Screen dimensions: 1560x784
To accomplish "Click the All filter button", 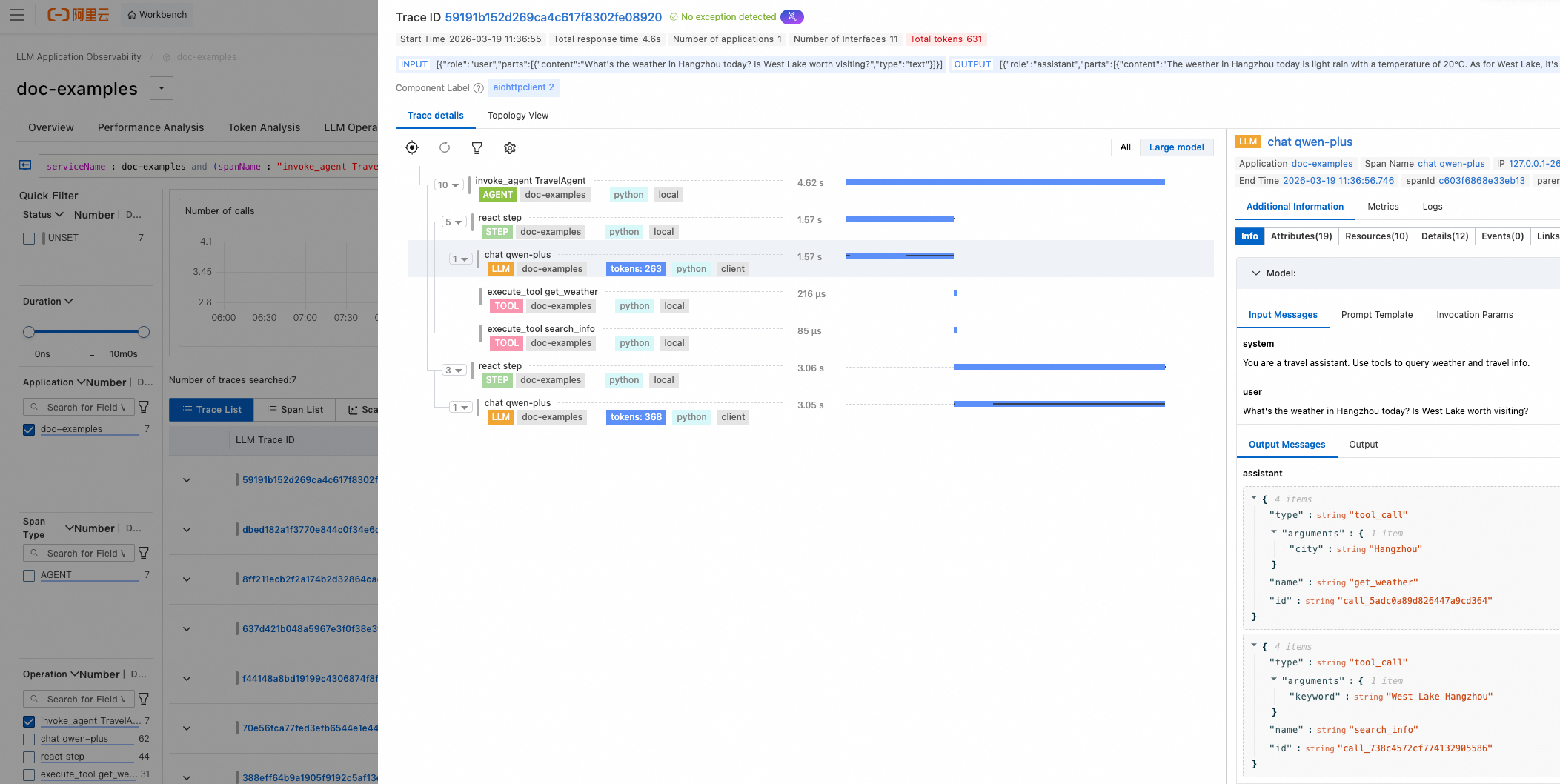I will [1126, 147].
